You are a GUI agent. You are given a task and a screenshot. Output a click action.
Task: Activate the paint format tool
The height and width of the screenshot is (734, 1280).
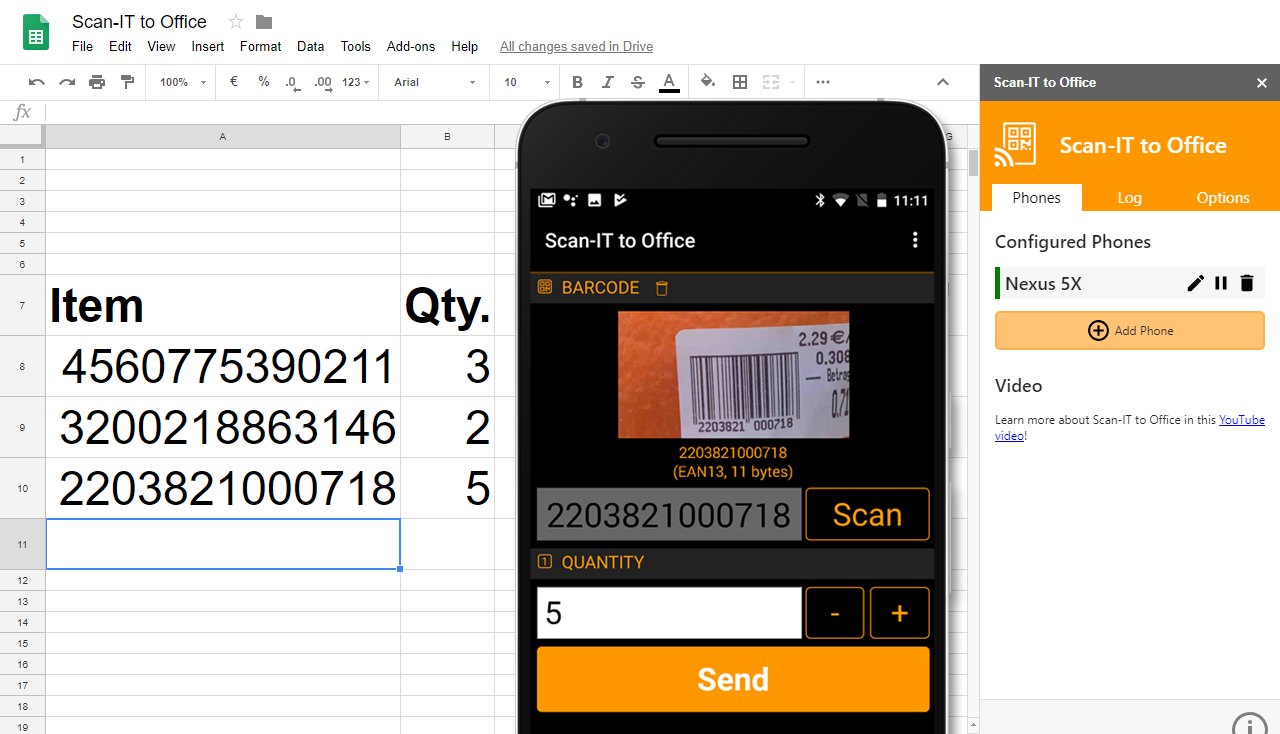[127, 82]
